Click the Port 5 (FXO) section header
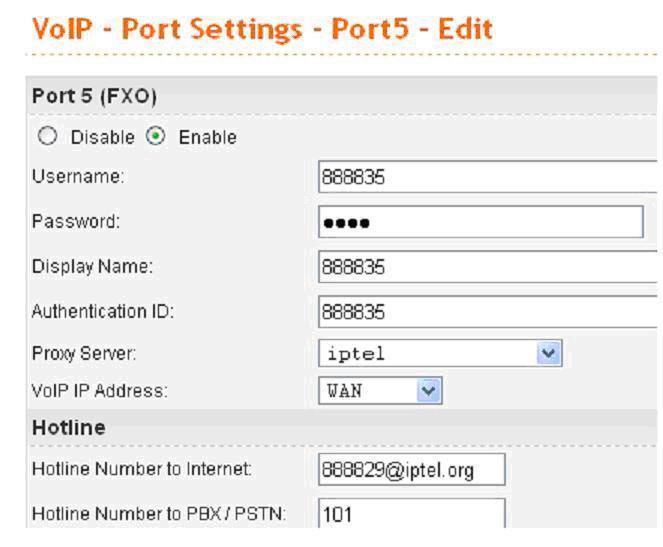663x547 pixels. tap(94, 96)
